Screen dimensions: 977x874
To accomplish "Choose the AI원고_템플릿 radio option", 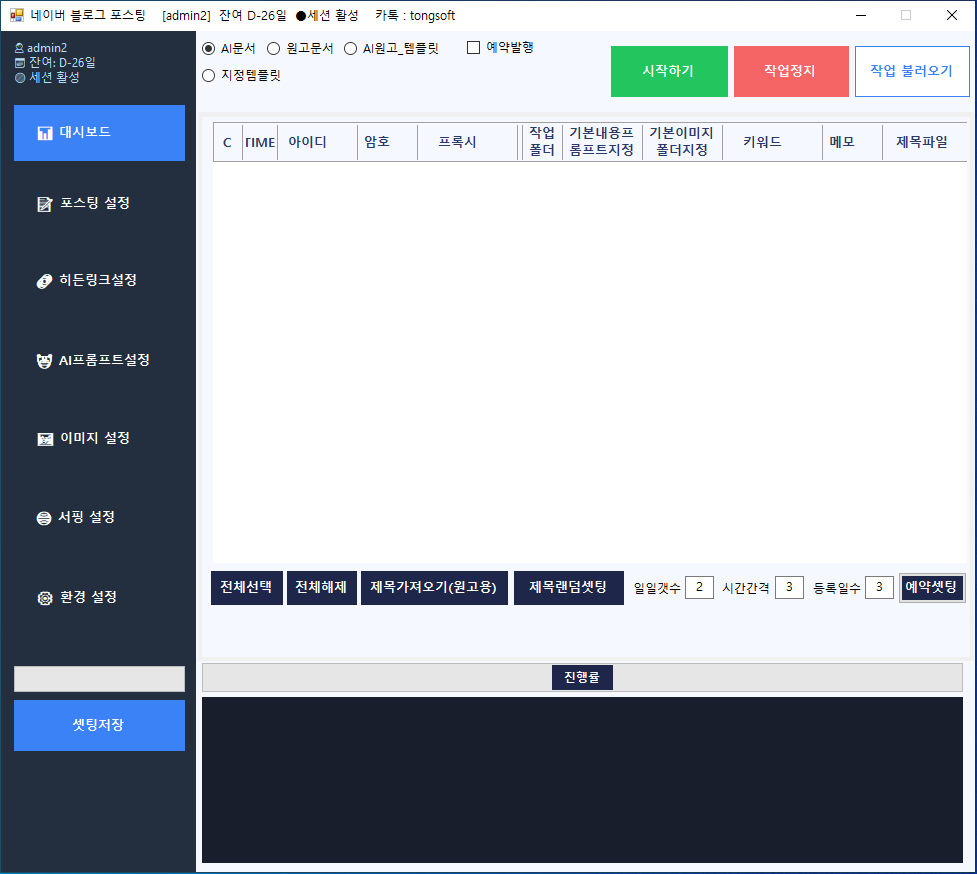I will pyautogui.click(x=351, y=48).
